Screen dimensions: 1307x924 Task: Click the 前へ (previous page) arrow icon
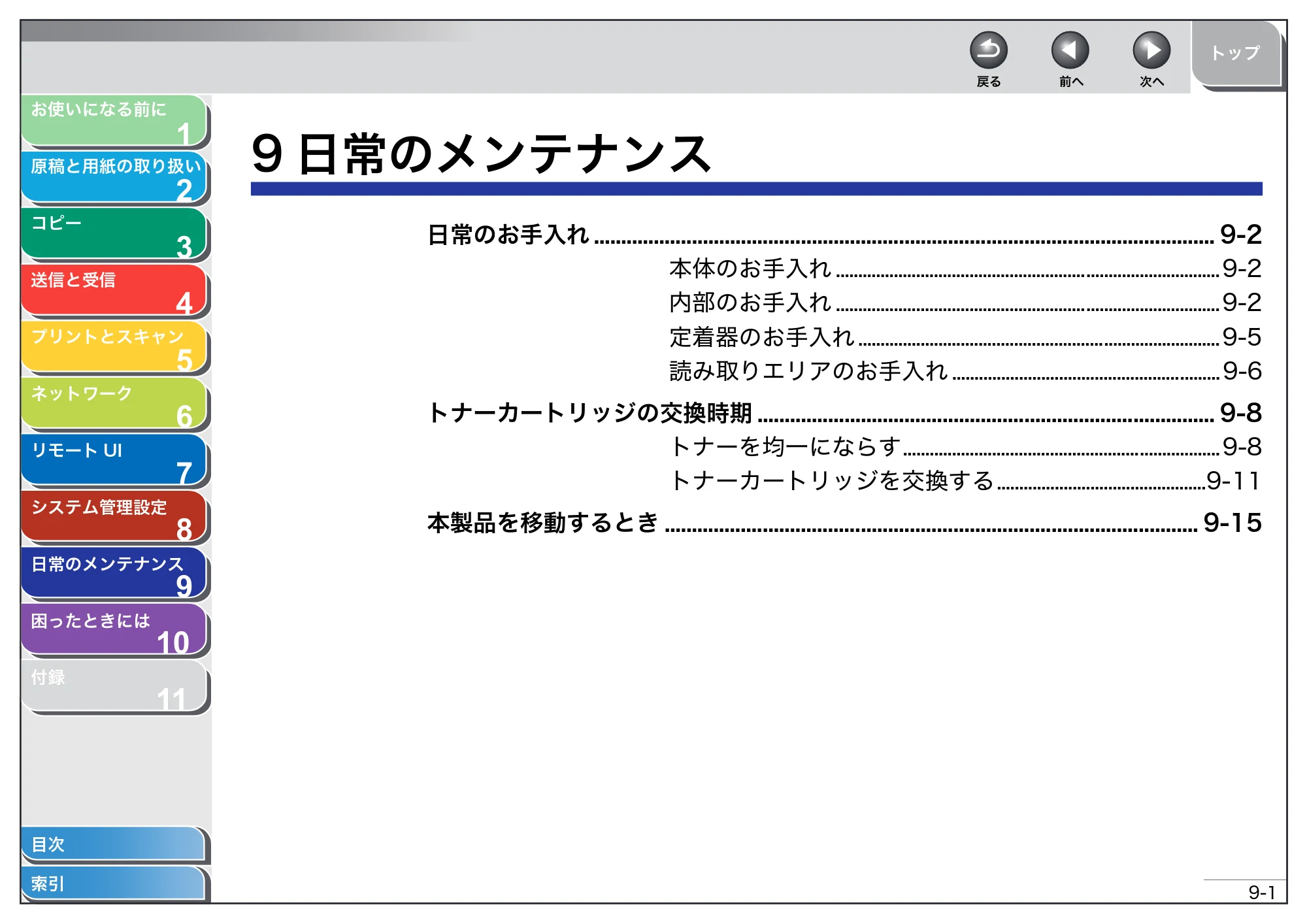pyautogui.click(x=1070, y=50)
